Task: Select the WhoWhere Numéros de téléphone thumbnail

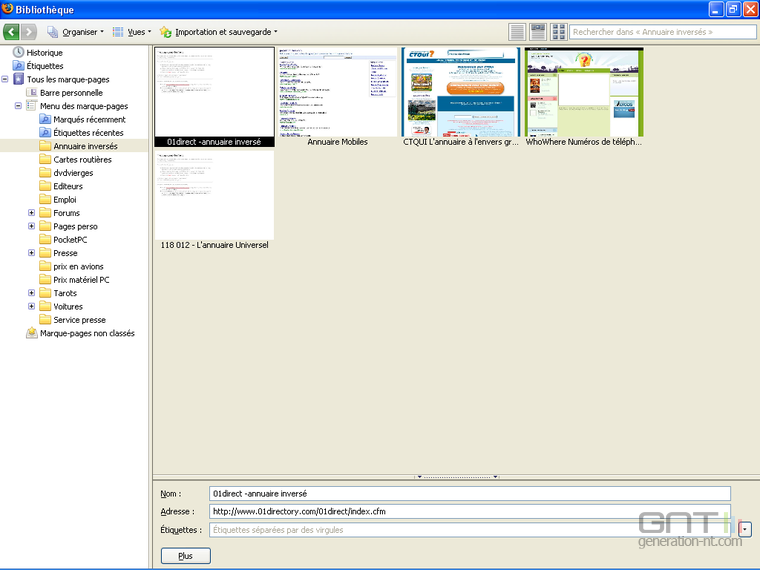Action: [584, 97]
